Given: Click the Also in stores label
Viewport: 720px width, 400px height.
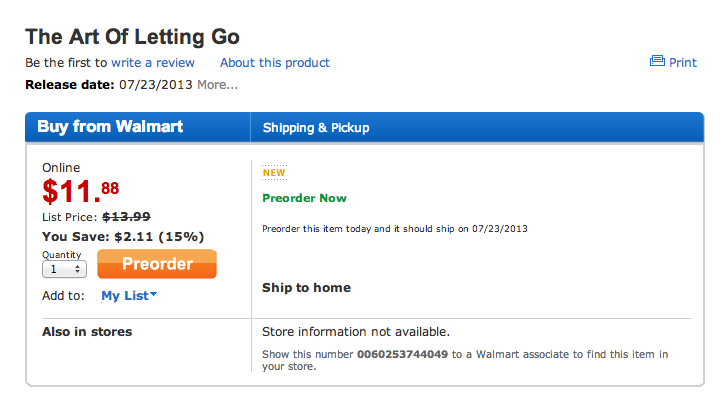Looking at the screenshot, I should pos(87,332).
